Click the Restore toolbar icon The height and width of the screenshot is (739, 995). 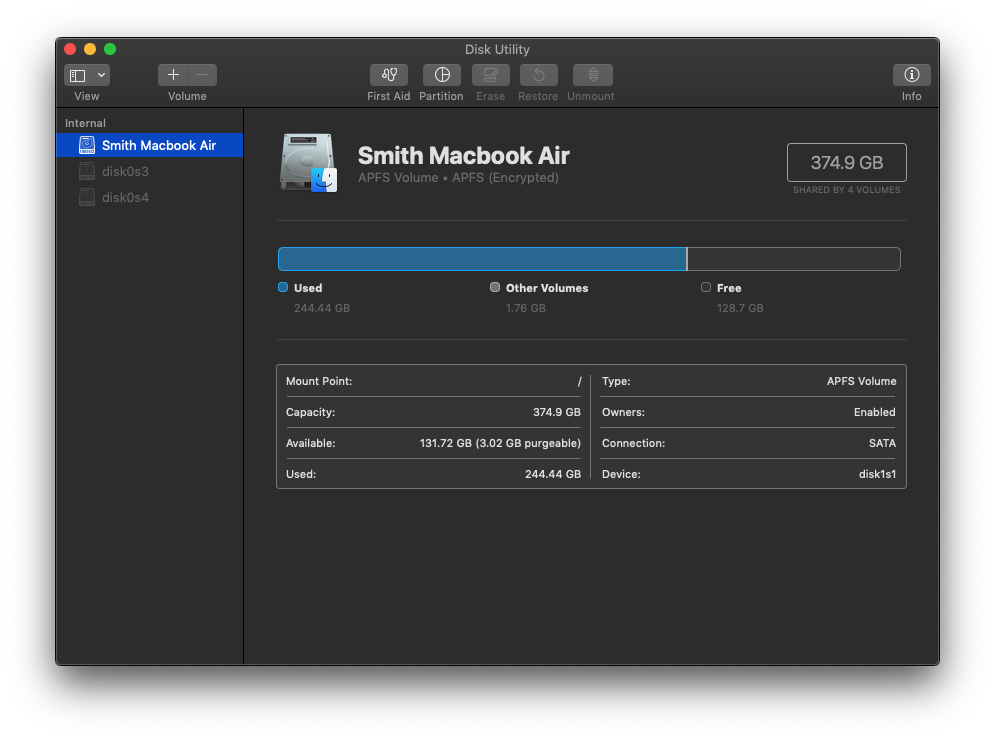click(x=538, y=75)
